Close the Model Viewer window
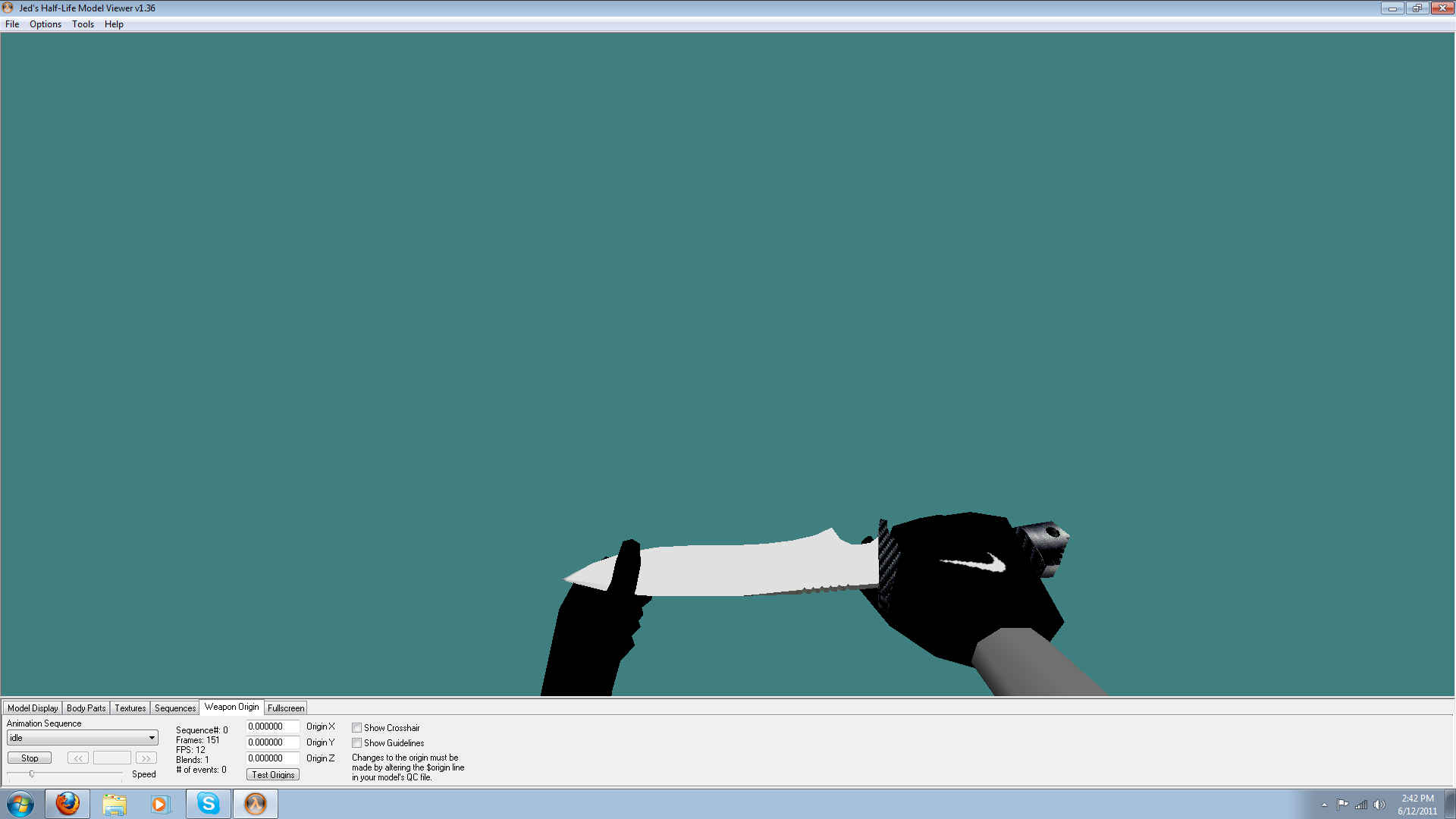 (x=1442, y=8)
